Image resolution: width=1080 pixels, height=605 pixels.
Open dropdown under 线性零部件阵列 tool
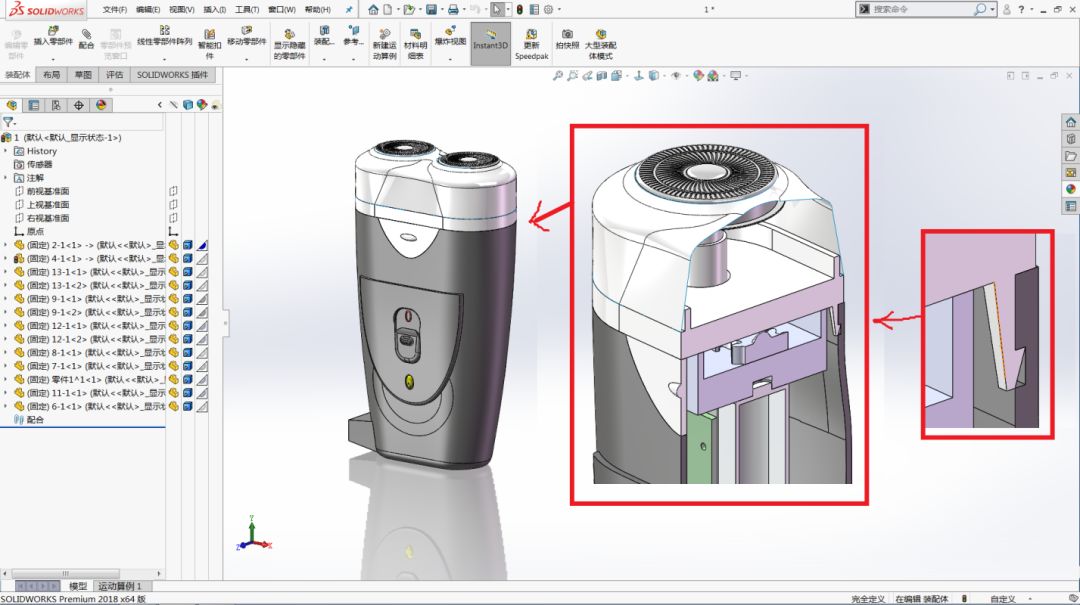[x=165, y=59]
